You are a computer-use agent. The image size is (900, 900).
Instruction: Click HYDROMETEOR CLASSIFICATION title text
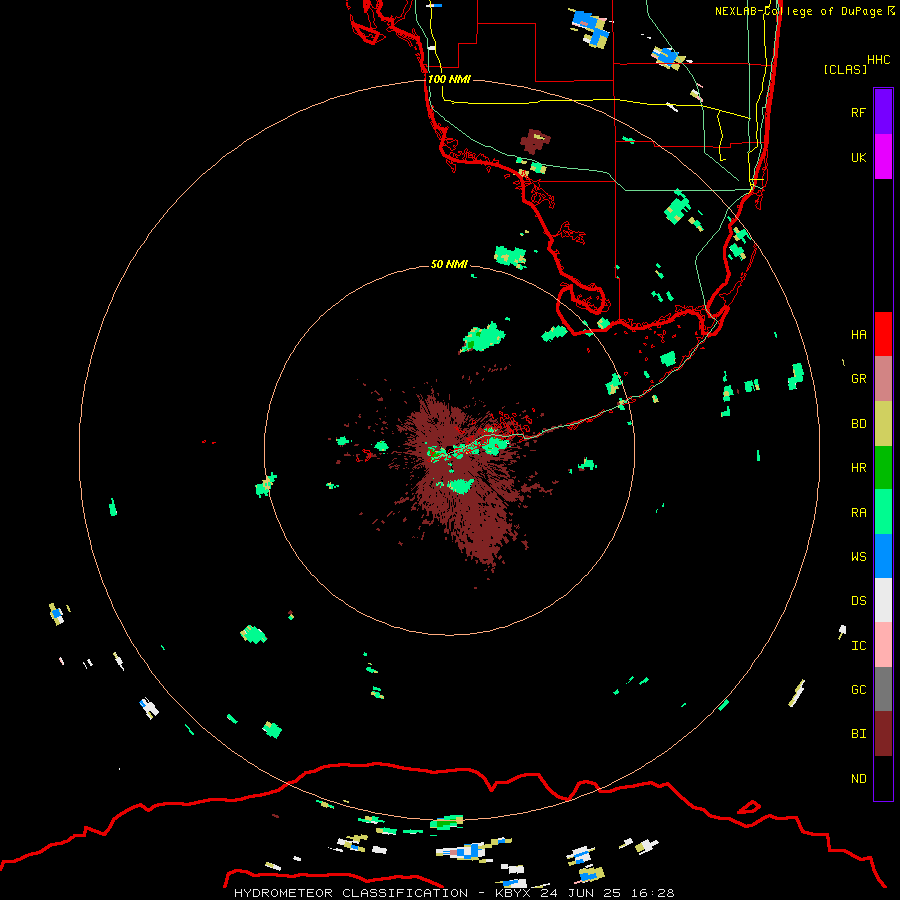point(351,893)
